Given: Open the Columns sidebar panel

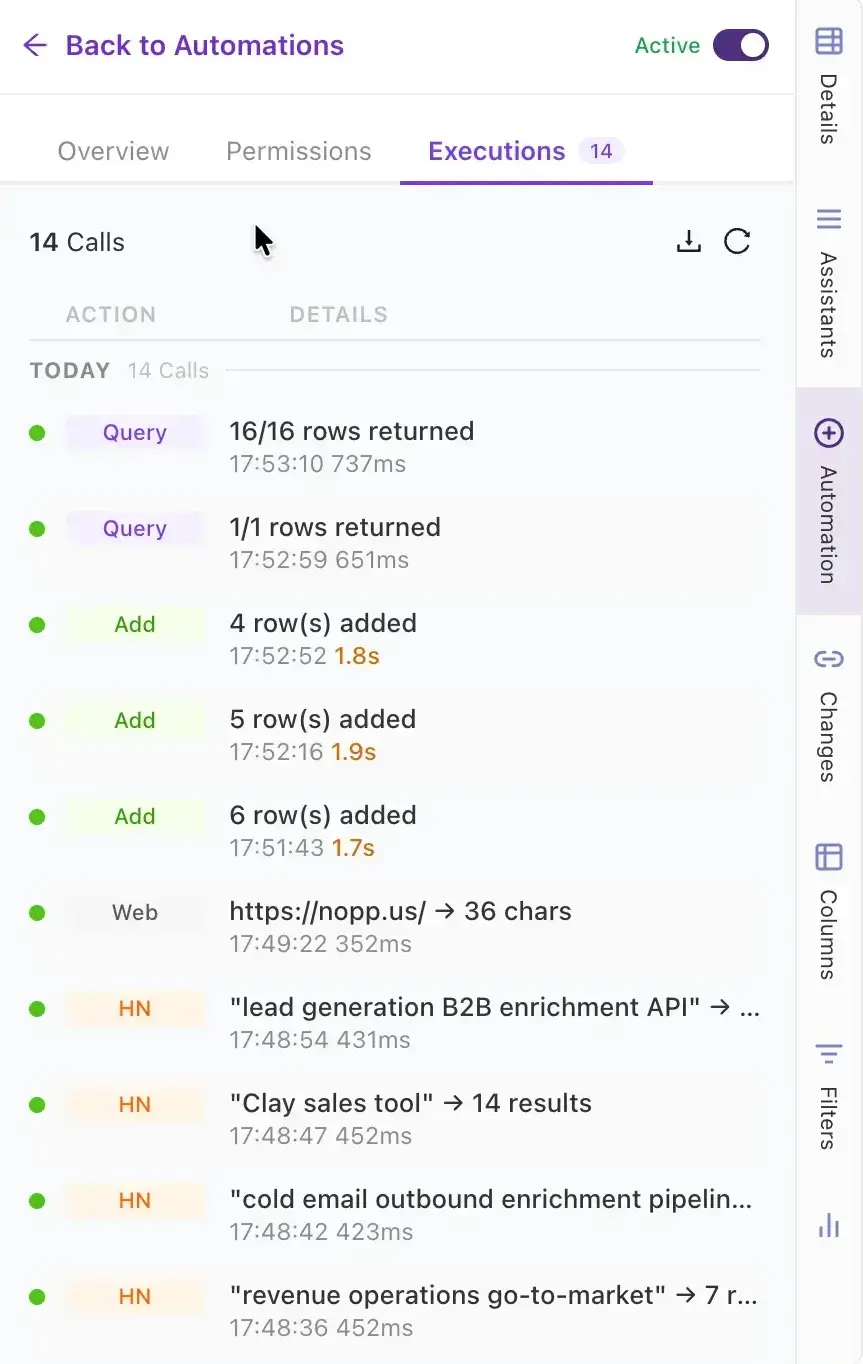Looking at the screenshot, I should 828,909.
